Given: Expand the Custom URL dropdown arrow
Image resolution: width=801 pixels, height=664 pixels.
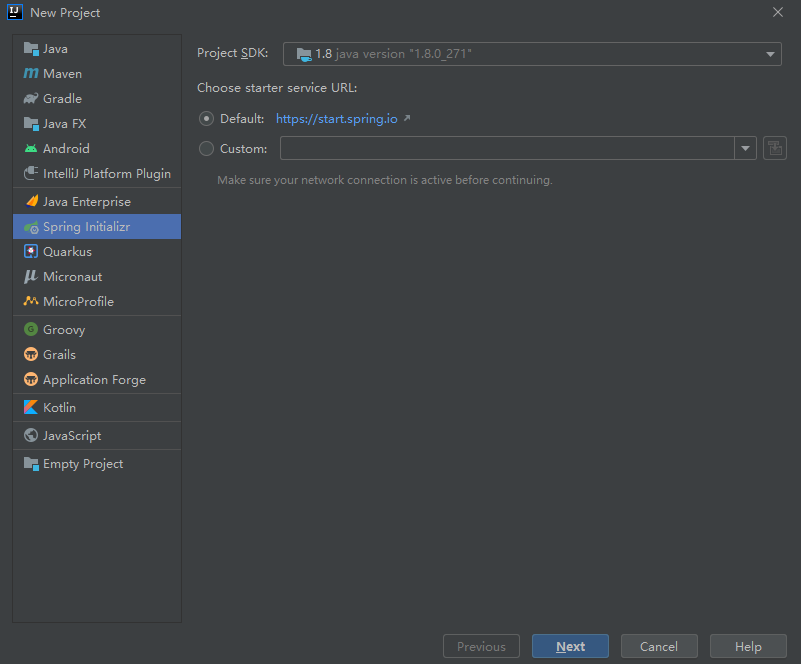Looking at the screenshot, I should coord(746,149).
